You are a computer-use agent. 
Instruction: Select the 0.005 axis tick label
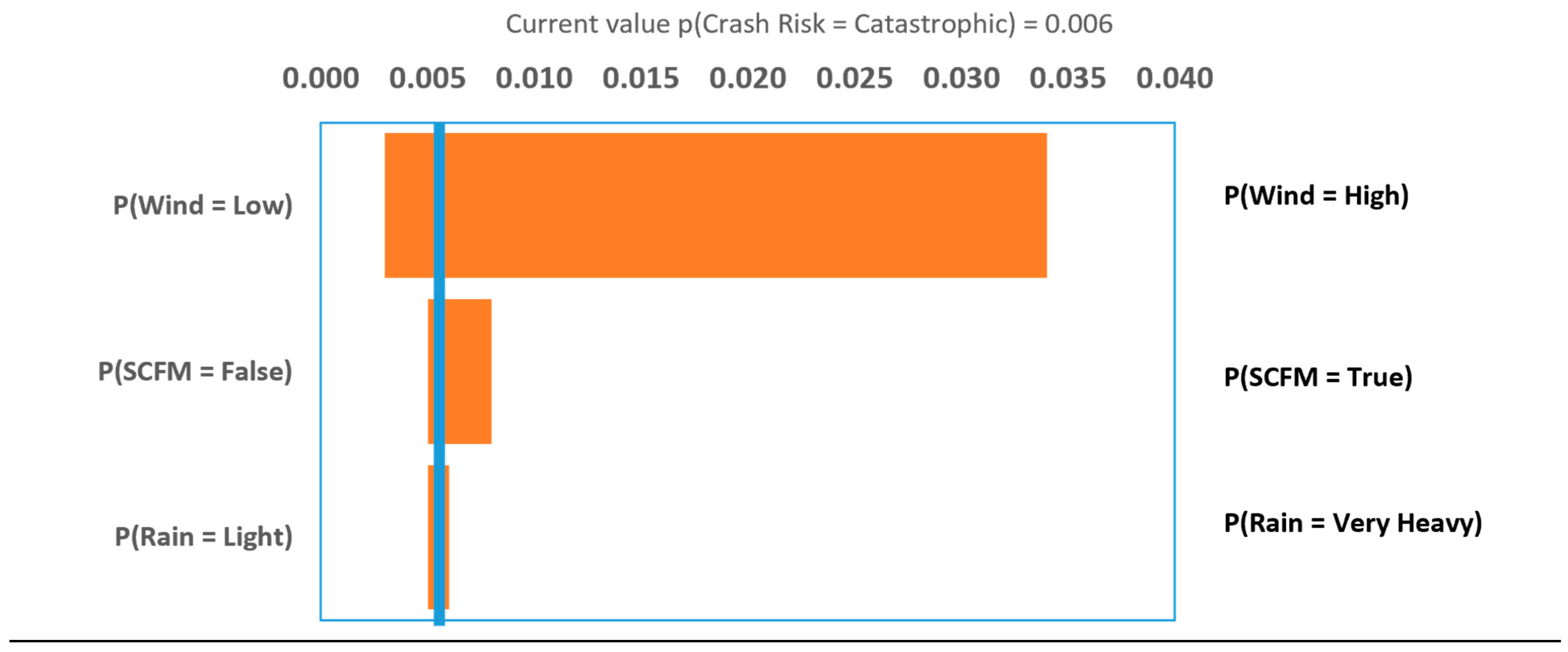point(427,79)
